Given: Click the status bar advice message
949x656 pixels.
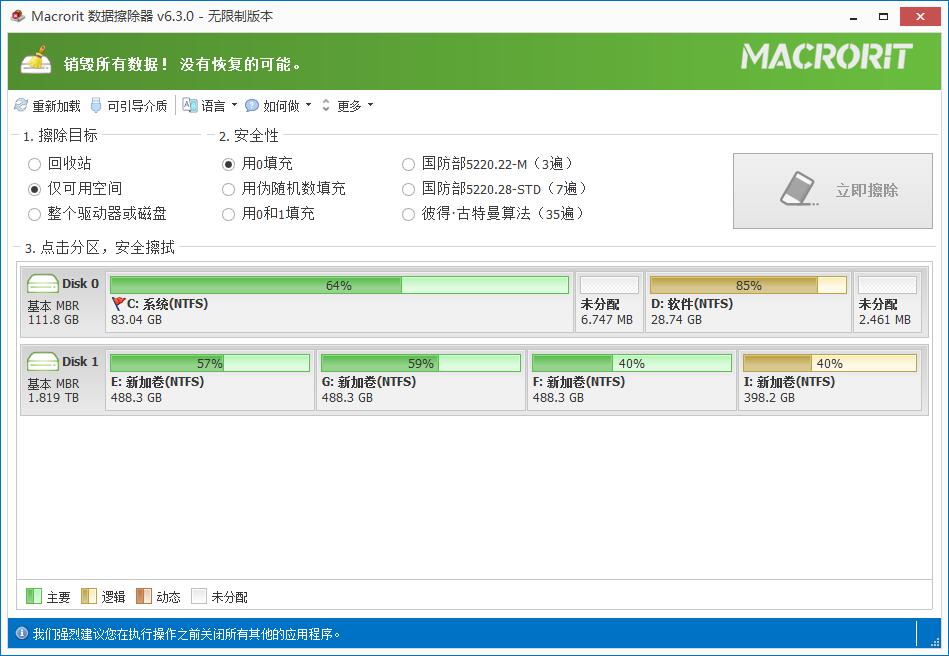Looking at the screenshot, I should click(186, 634).
